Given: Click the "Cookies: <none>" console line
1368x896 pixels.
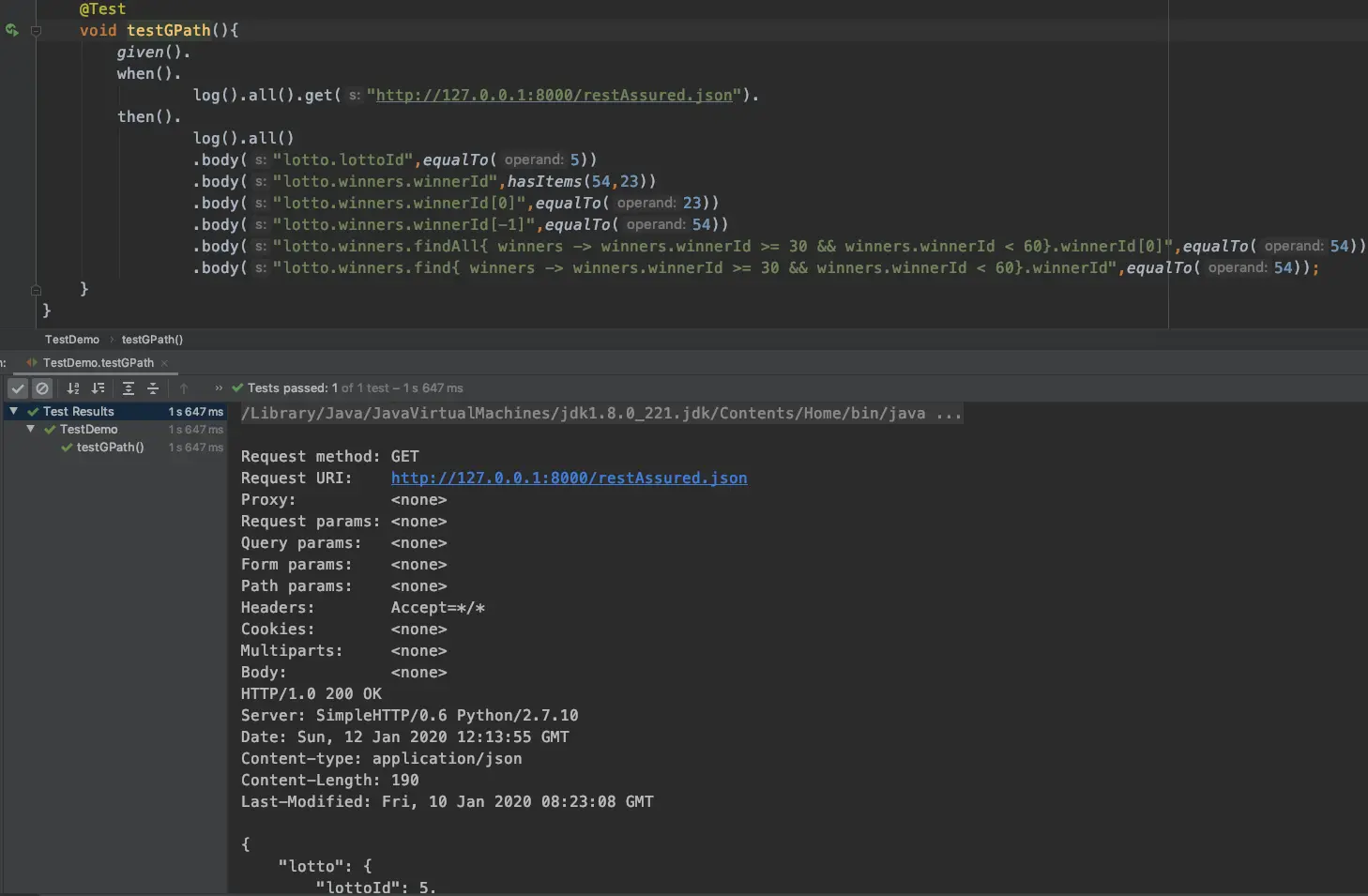Looking at the screenshot, I should click(x=344, y=629).
